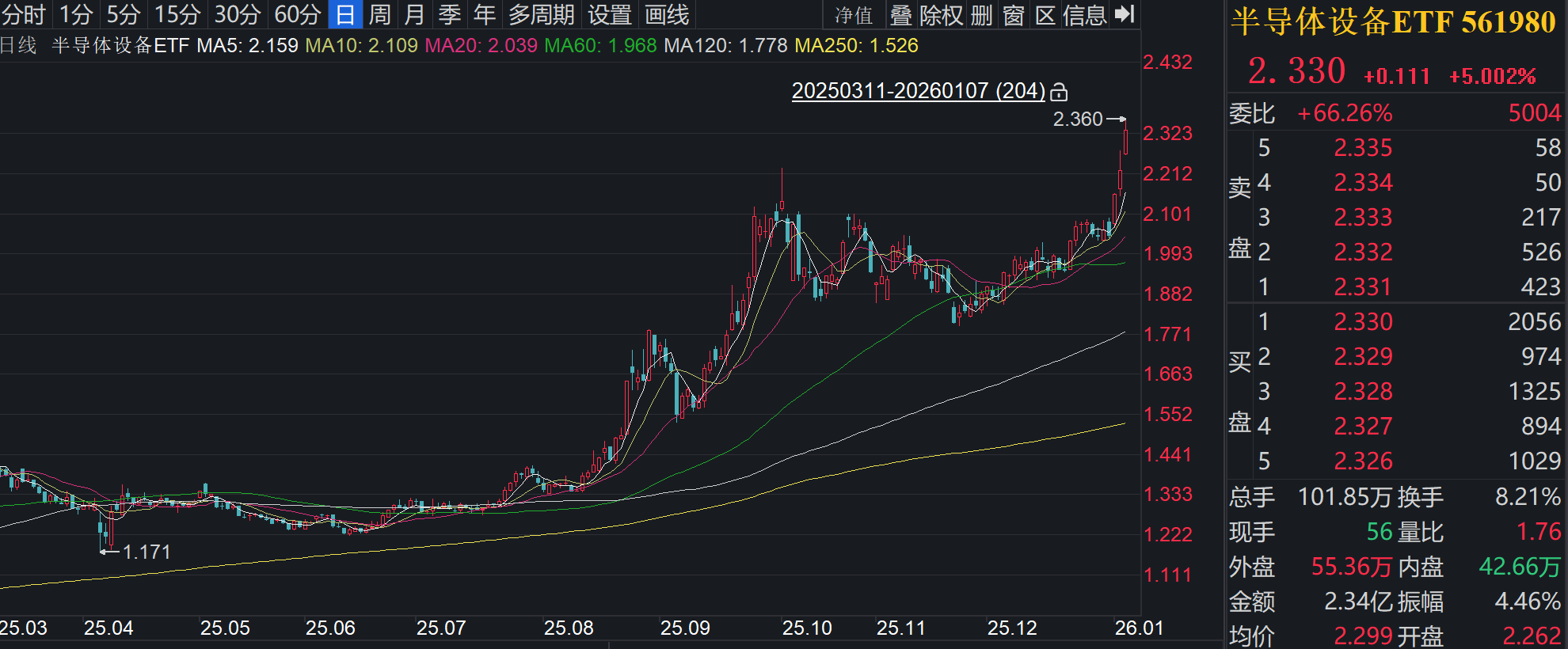Collapse side panel with the arrow-bar icon
Image resolution: width=1568 pixels, height=649 pixels.
pyautogui.click(x=1125, y=14)
